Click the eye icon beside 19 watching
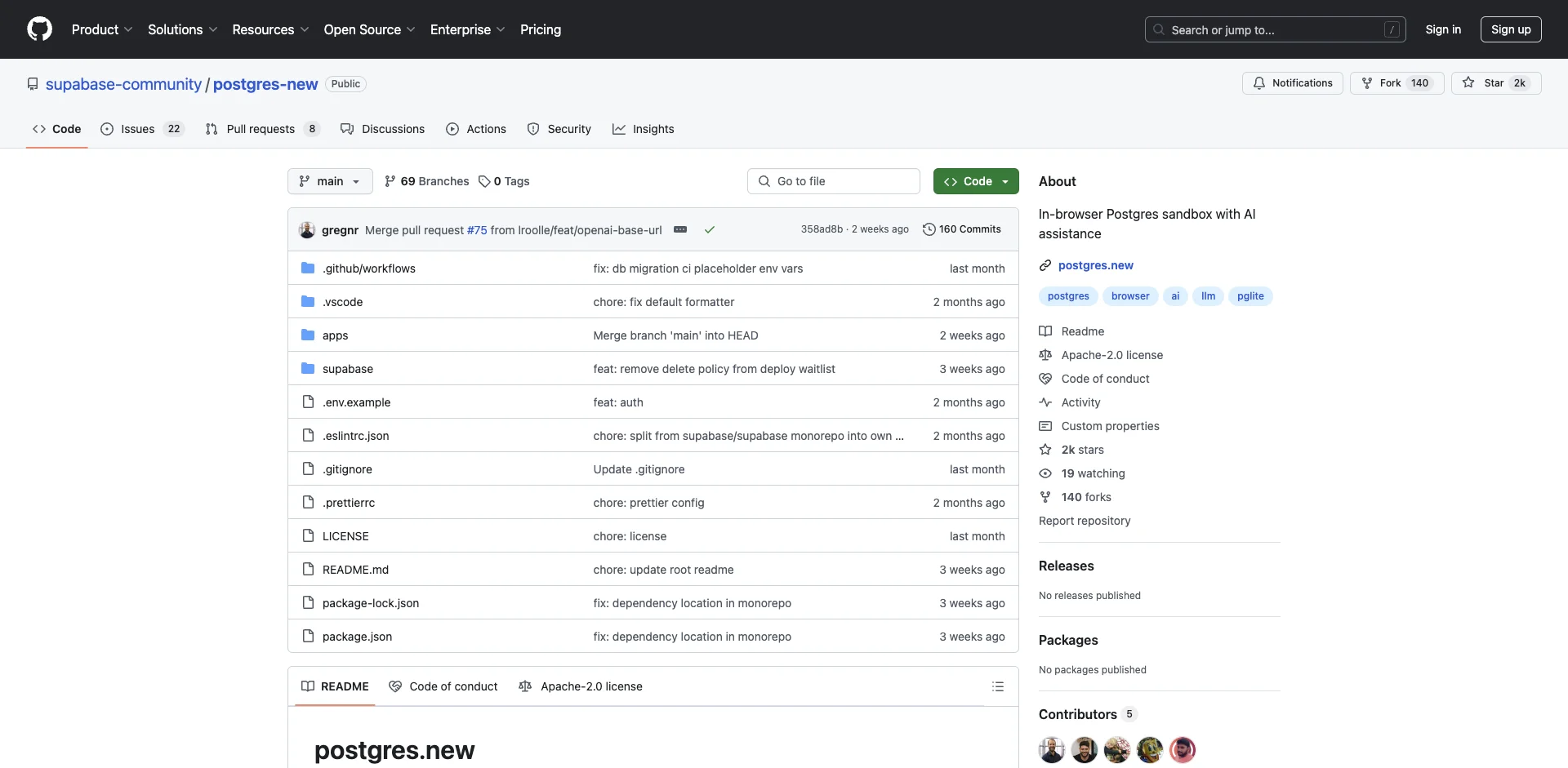The image size is (1568, 768). coord(1045,473)
